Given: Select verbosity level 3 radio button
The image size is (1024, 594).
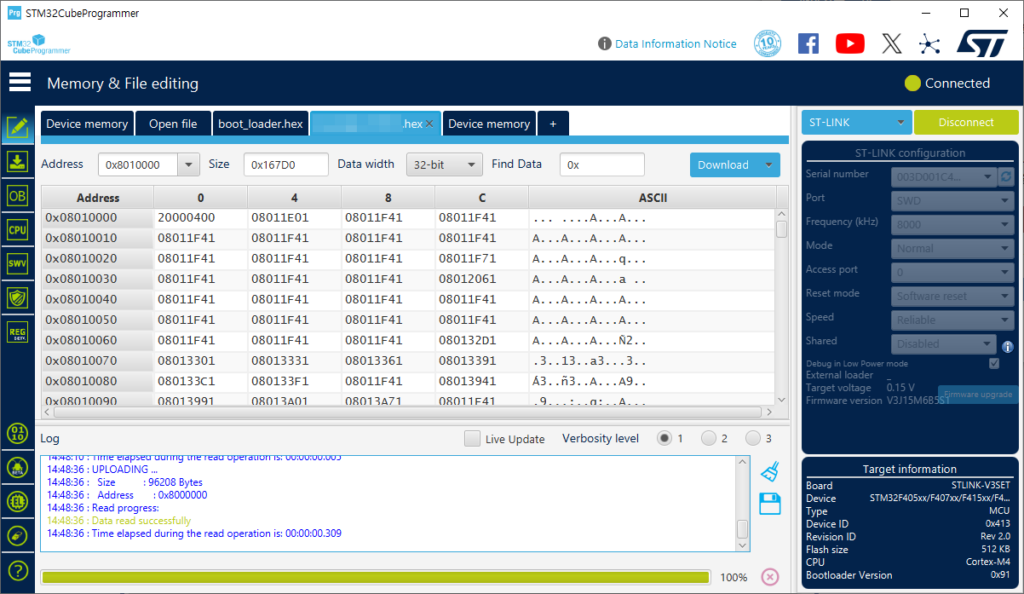Looking at the screenshot, I should (753, 438).
